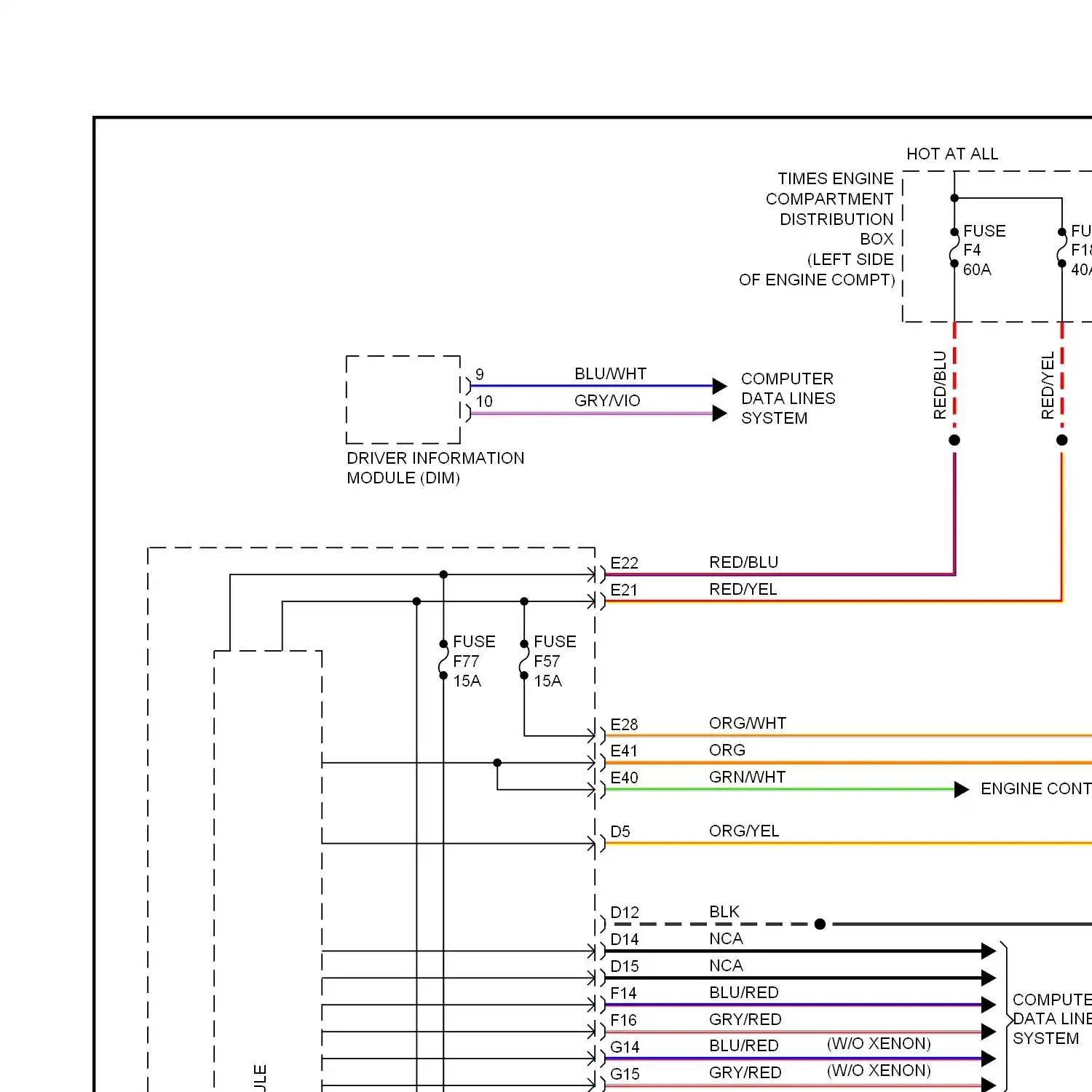Select "GRY/RED" label on the G15 wire
This screenshot has height=1092, width=1092.
(x=745, y=1072)
